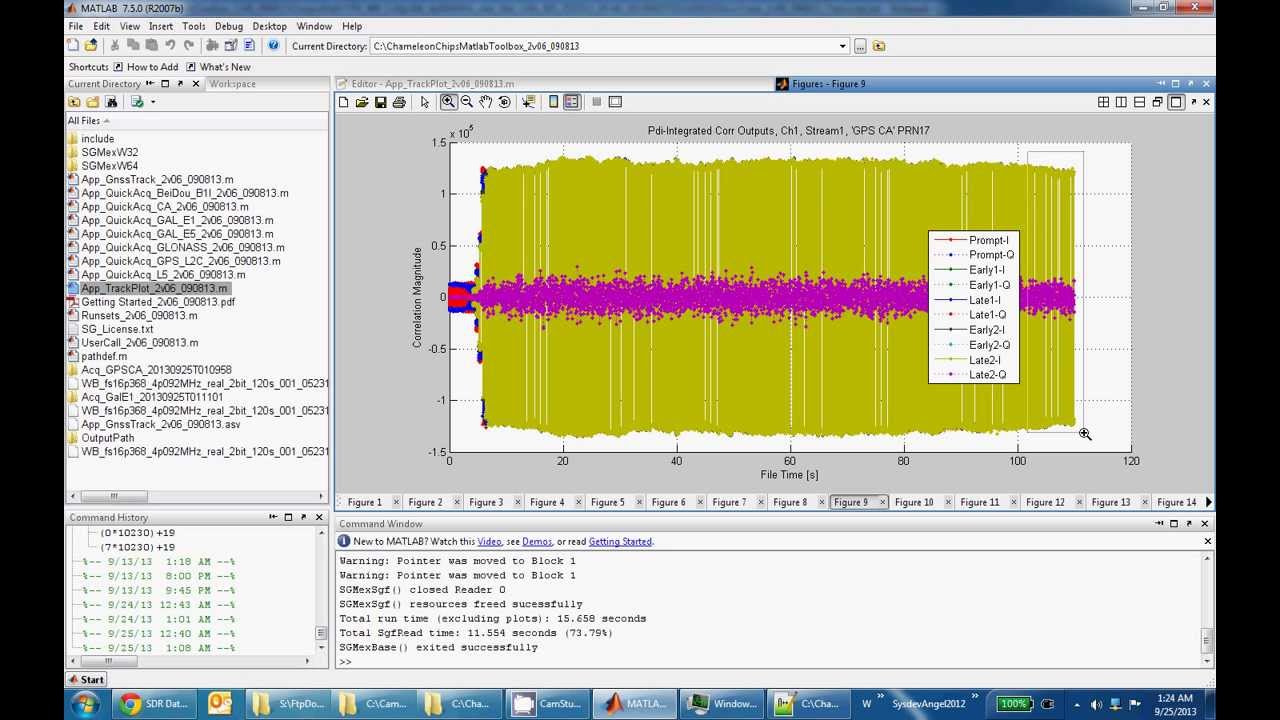Open the Debug menu
The width and height of the screenshot is (1280, 720).
click(229, 26)
